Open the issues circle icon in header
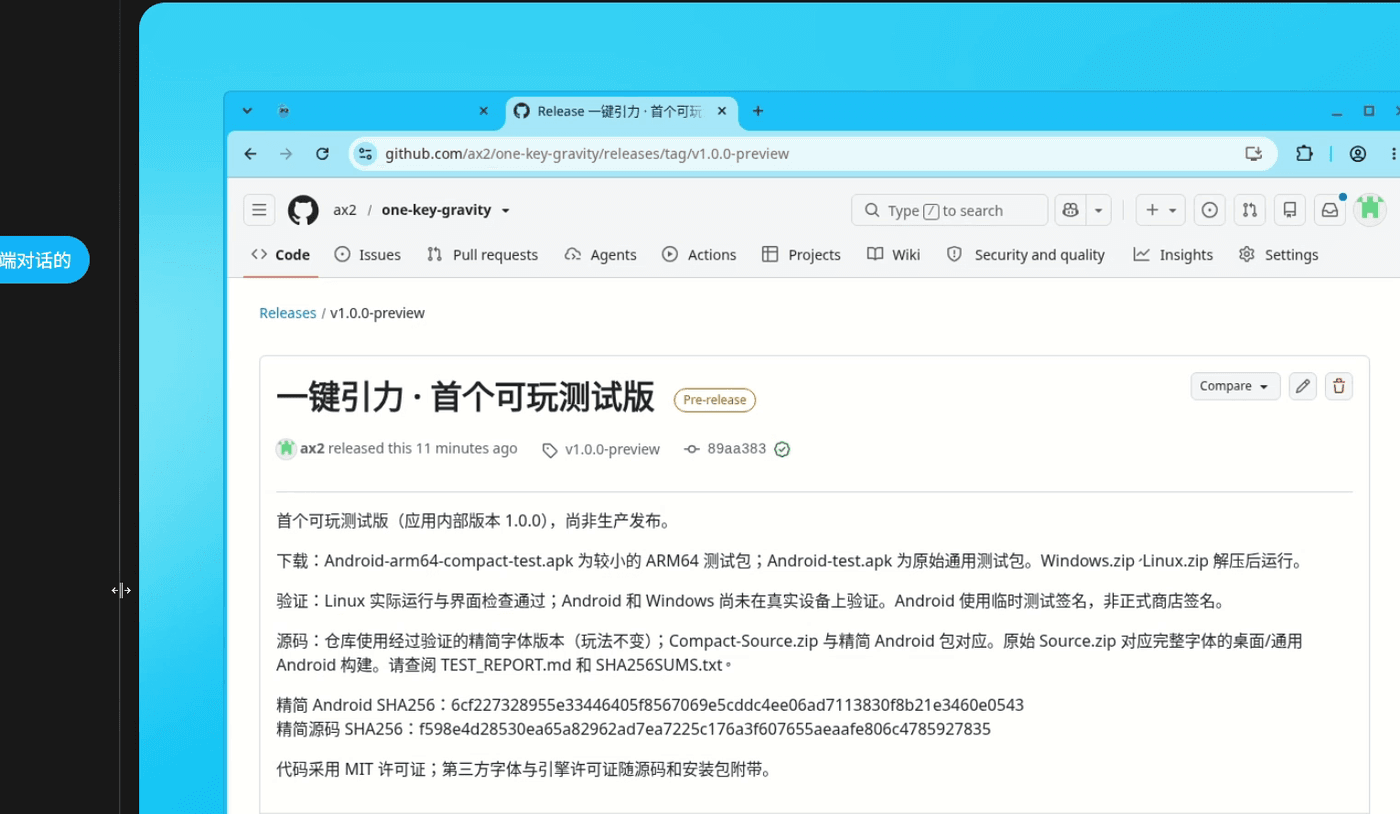Screen dimensions: 1400x814 pyautogui.click(x=1210, y=210)
